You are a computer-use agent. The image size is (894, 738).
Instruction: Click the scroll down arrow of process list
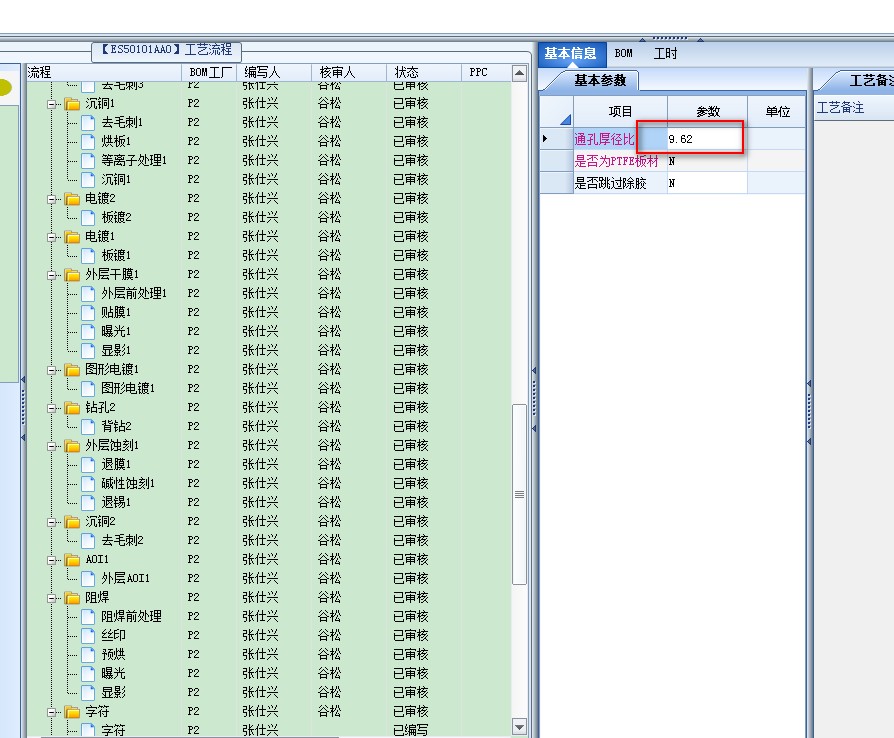tap(519, 727)
